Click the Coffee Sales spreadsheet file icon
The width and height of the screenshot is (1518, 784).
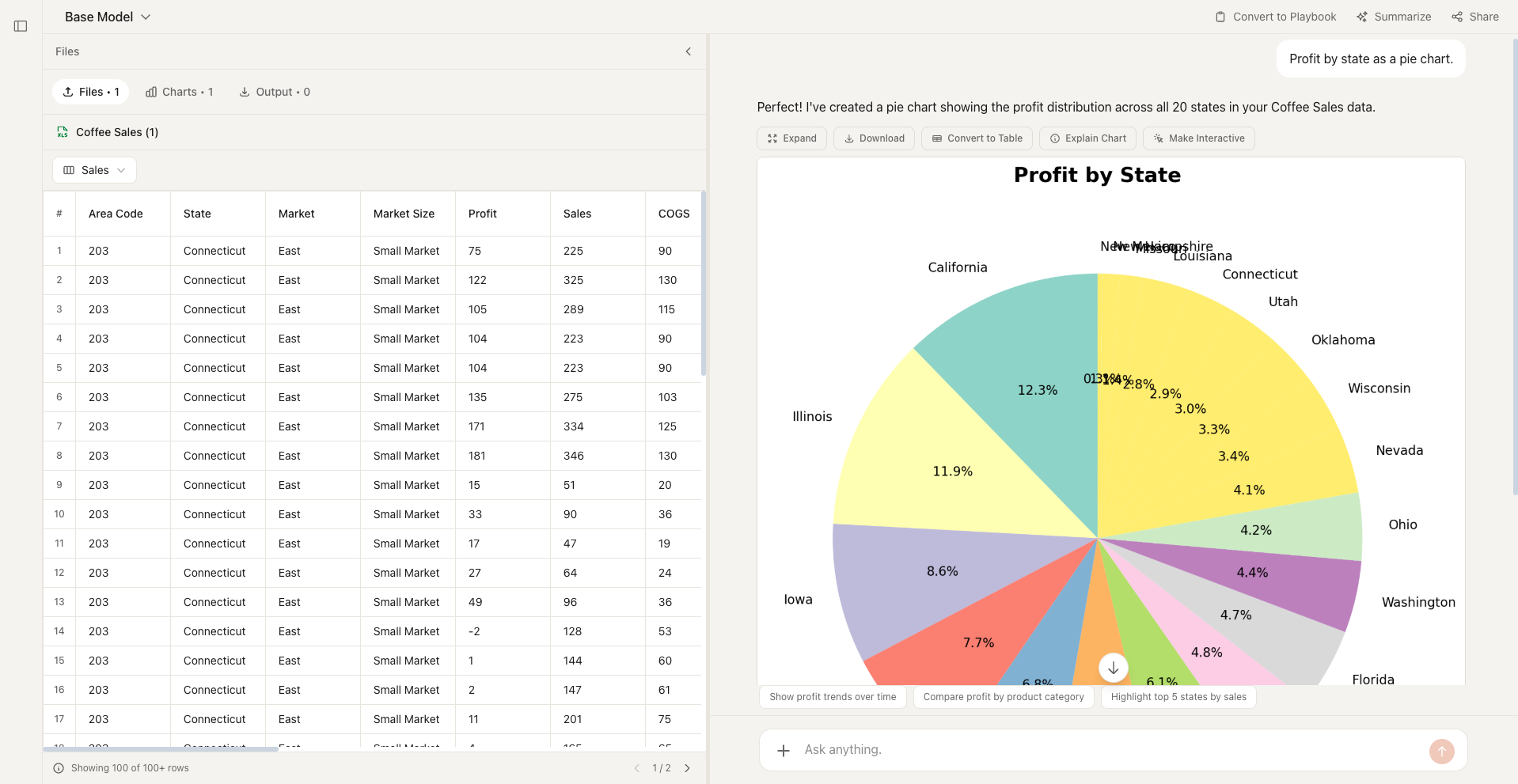tap(63, 132)
